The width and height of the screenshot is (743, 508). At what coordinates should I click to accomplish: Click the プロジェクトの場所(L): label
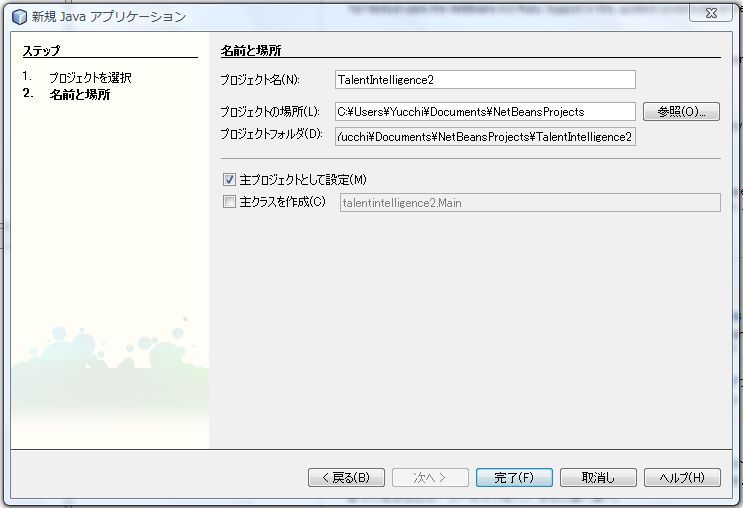tap(269, 112)
